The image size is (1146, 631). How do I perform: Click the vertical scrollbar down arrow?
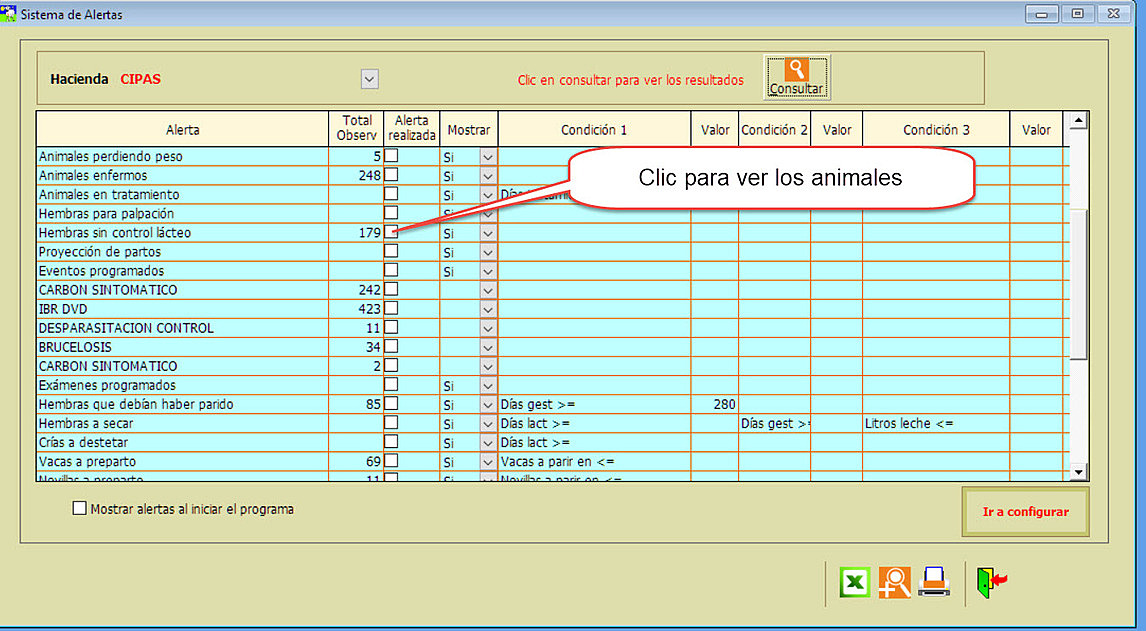coord(1078,471)
